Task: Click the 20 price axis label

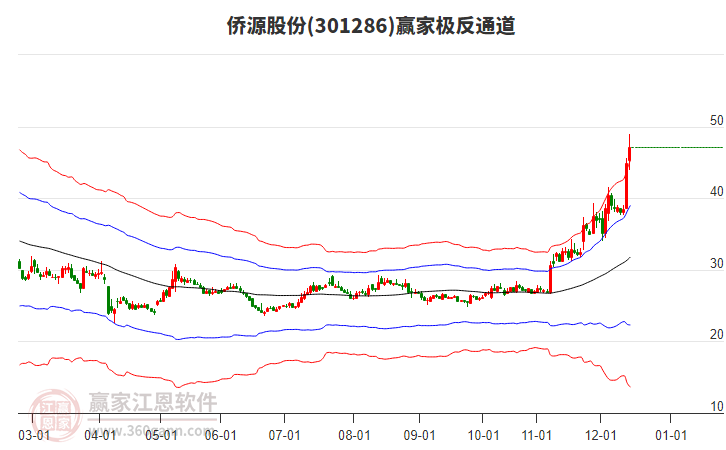Action: coord(716,334)
